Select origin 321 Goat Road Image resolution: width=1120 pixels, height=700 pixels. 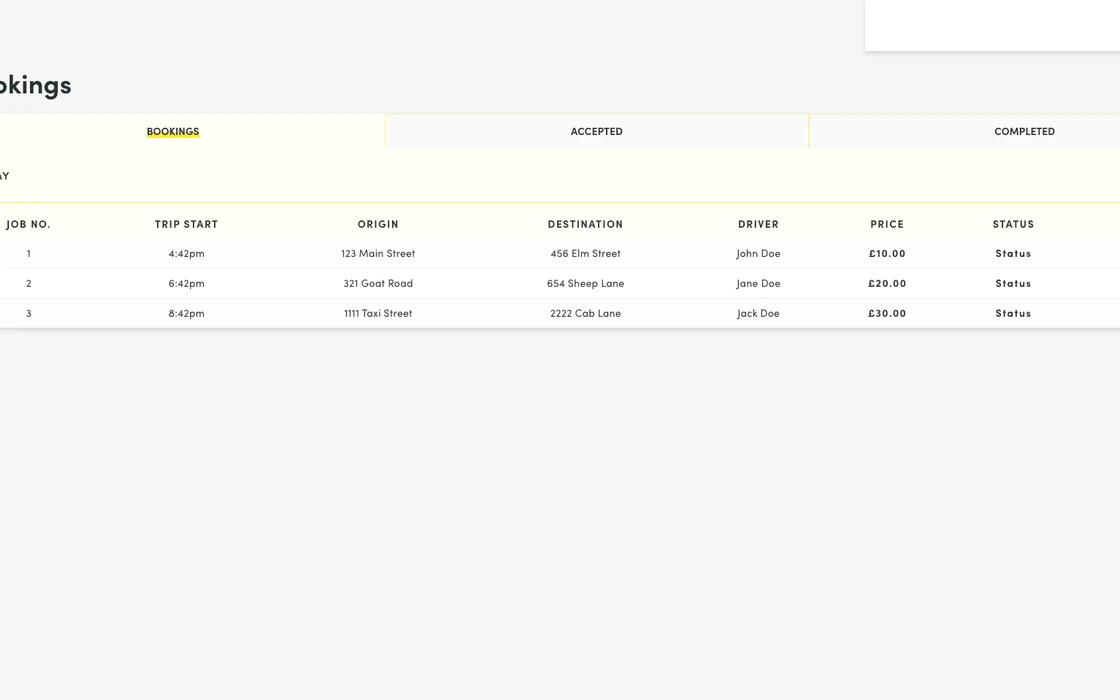[x=378, y=284]
